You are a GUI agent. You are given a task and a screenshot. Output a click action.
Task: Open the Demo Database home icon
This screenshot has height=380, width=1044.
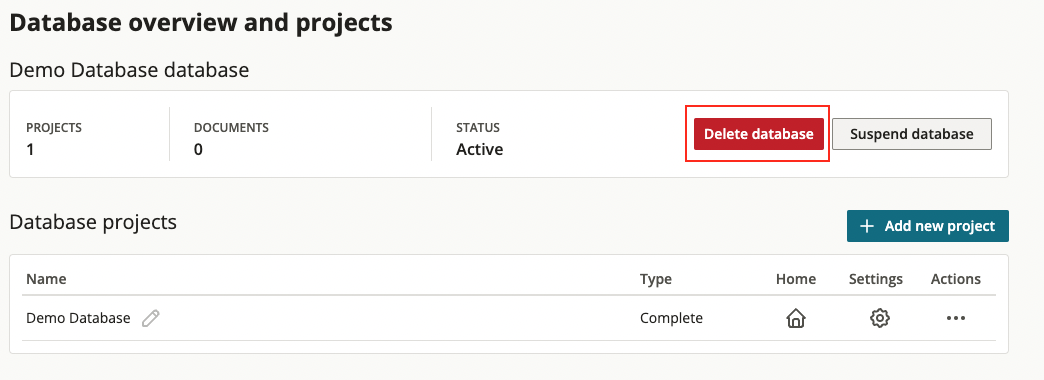tap(796, 319)
